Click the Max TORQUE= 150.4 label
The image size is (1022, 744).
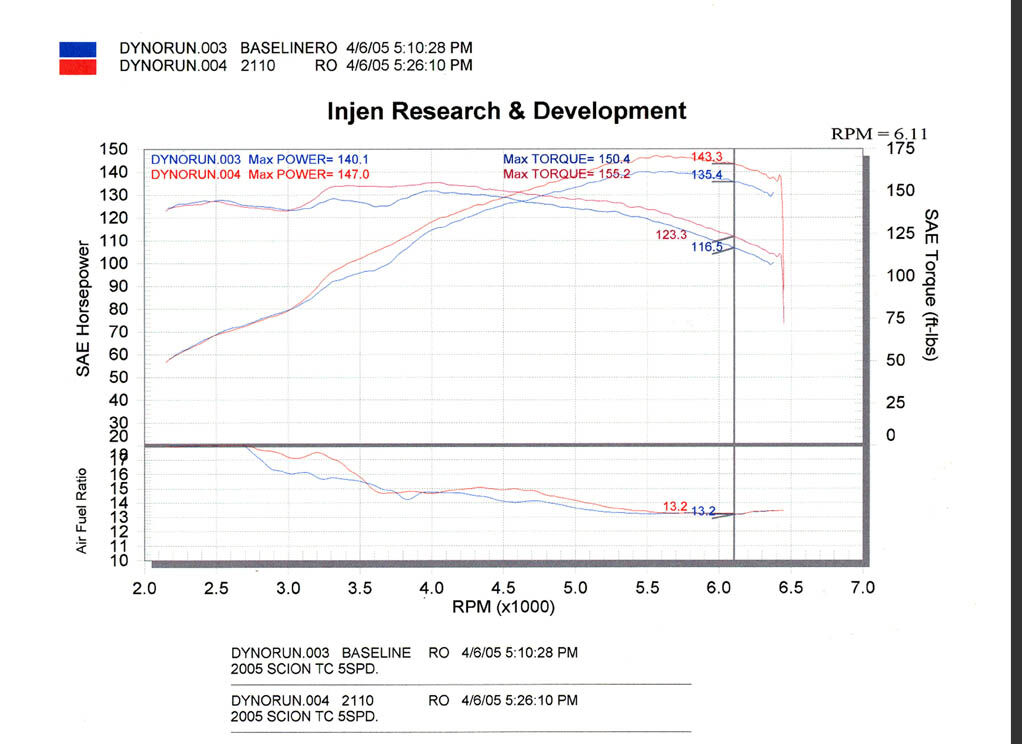click(x=566, y=159)
